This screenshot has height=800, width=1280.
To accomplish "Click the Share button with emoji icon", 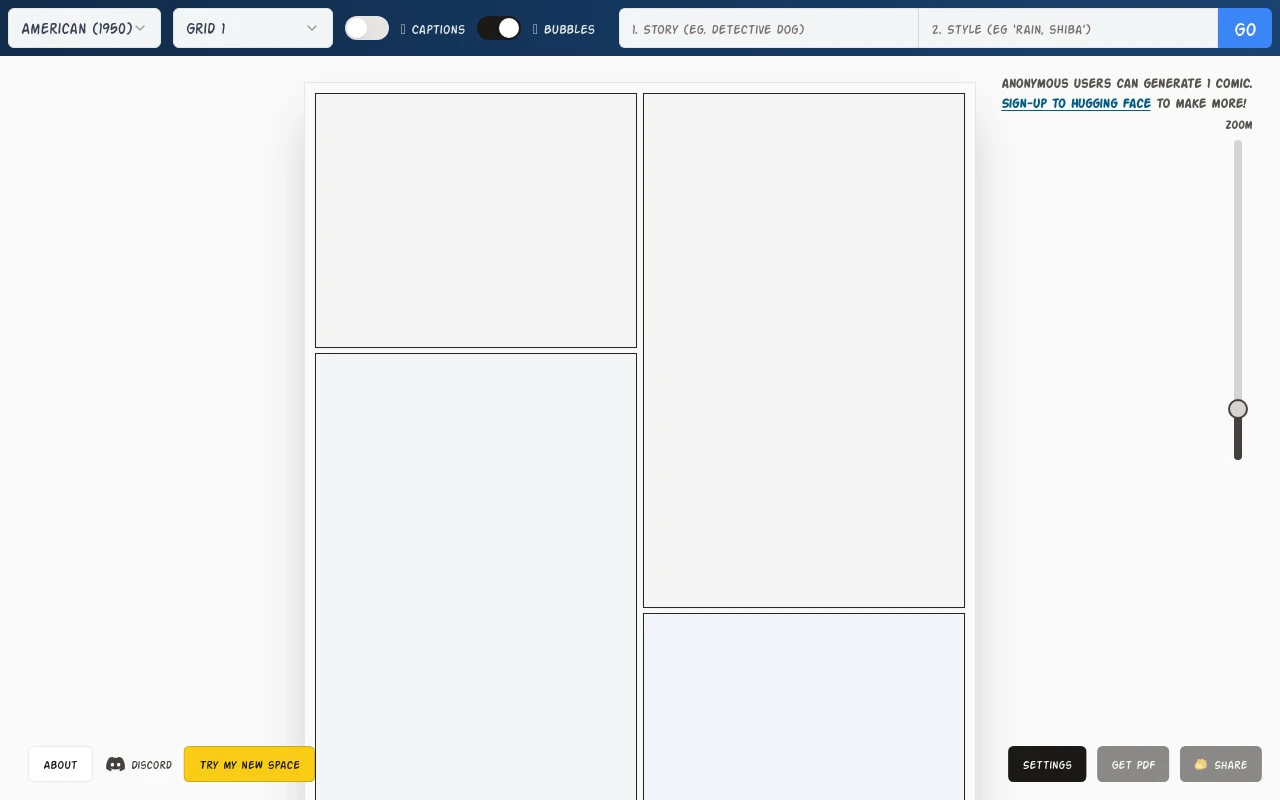I will click(1220, 764).
